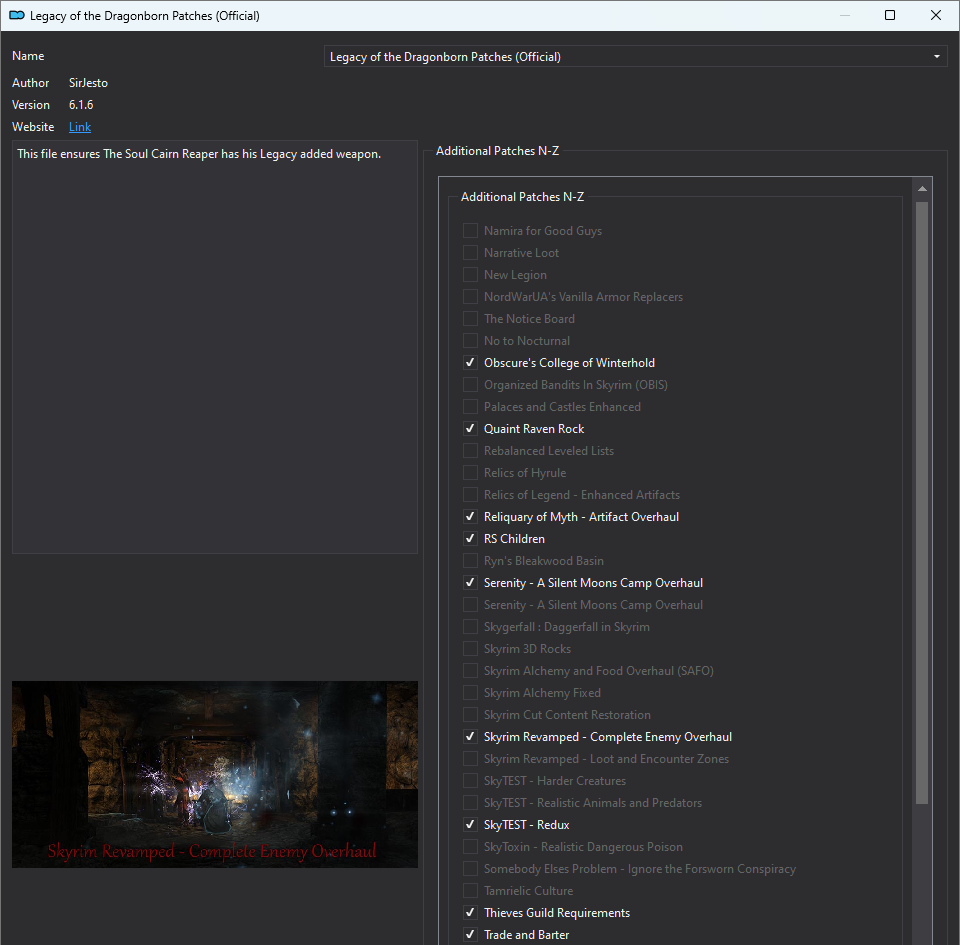
Task: Click the app icon in the title bar
Action: click(17, 15)
